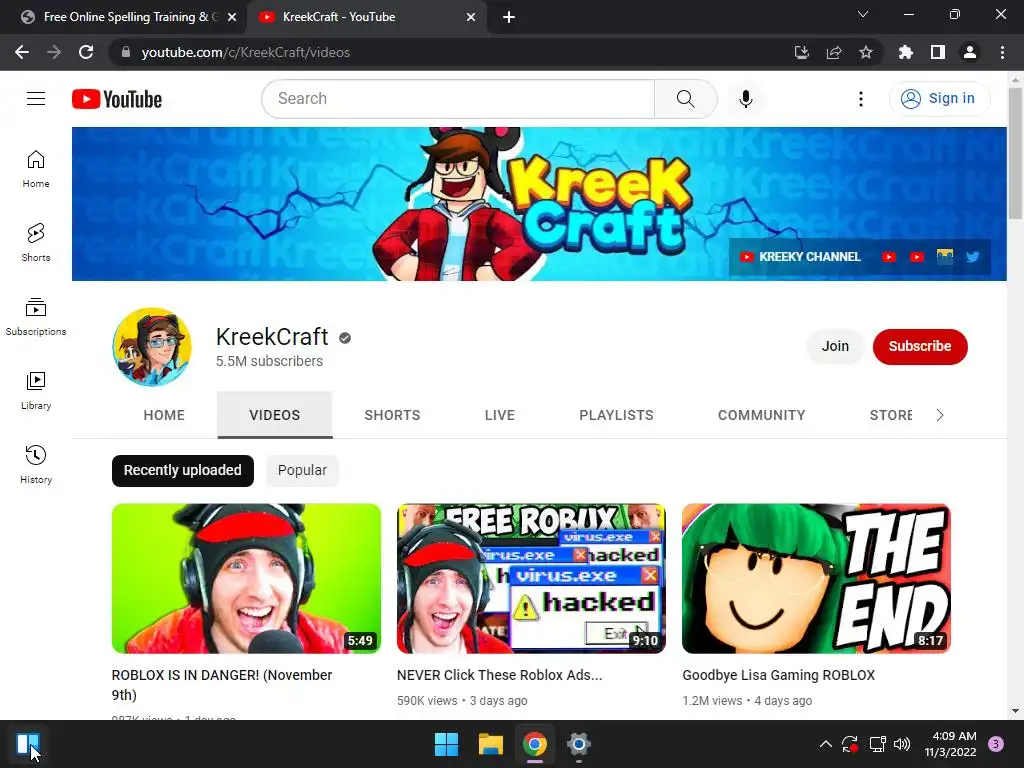This screenshot has height=768, width=1024.
Task: View site lock information icon
Action: coord(126,52)
